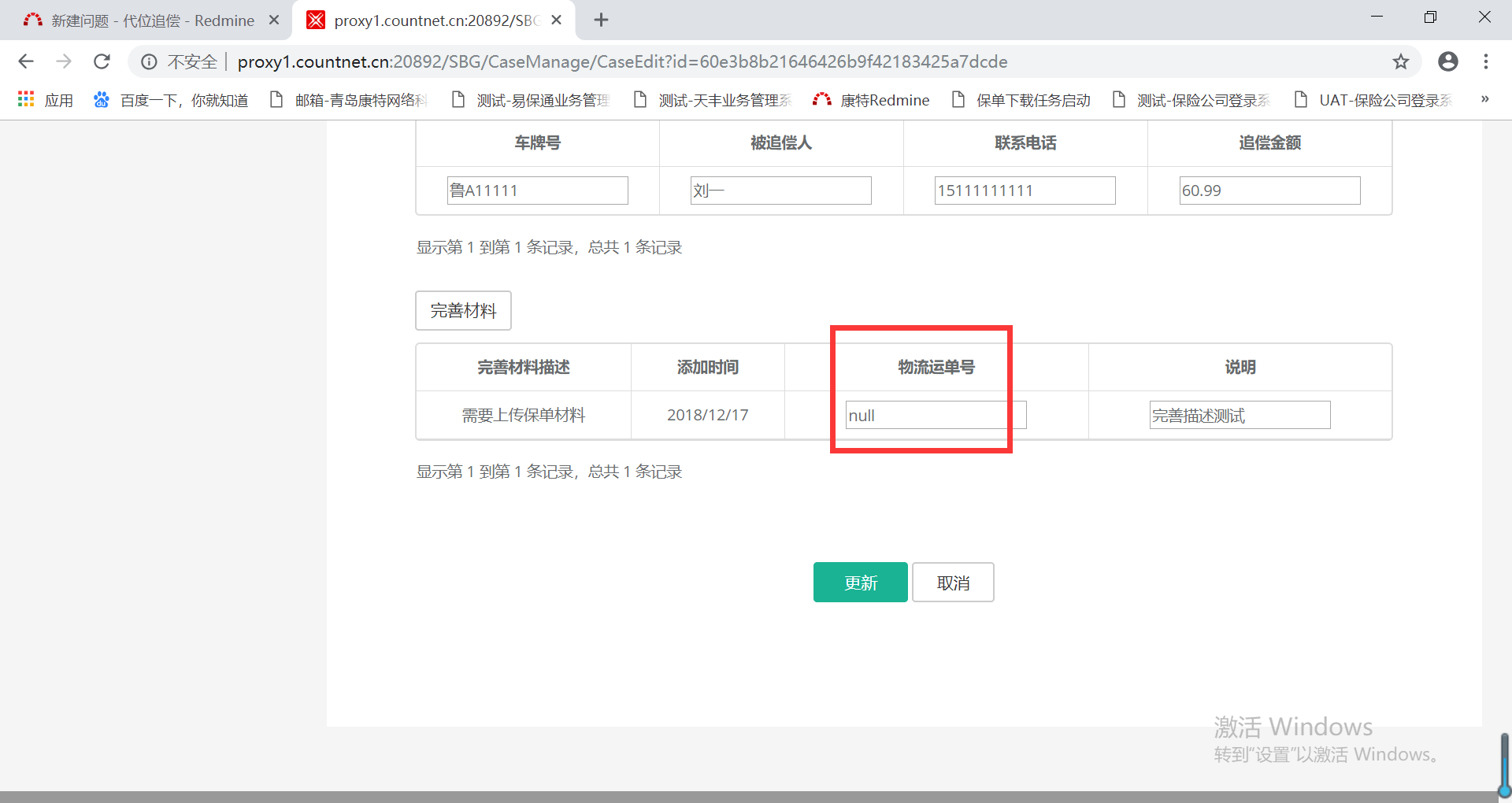Screen dimensions: 1512x803
Task: Click the 需要上传保单材料 cell
Action: pos(524,416)
